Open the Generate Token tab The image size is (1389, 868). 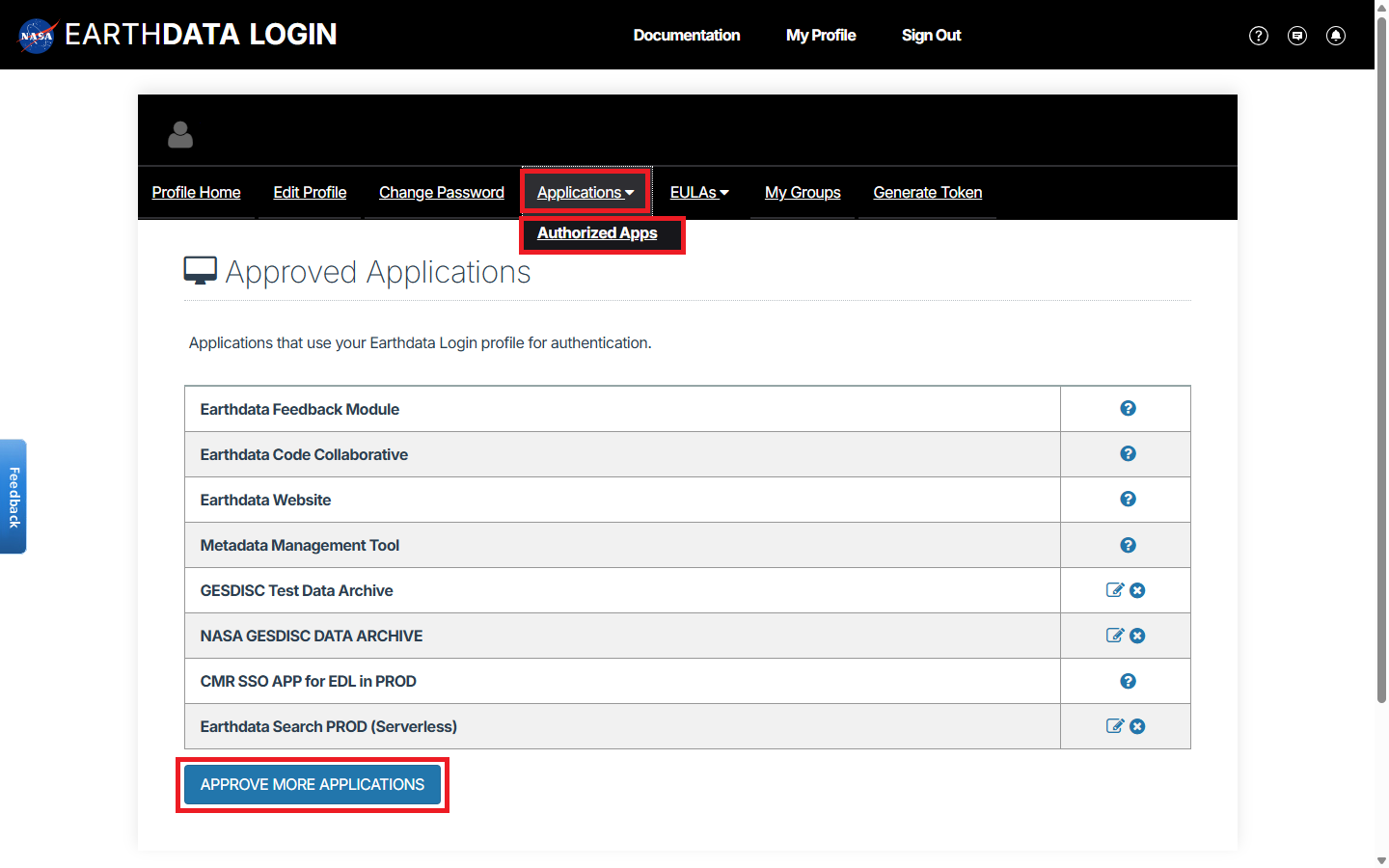(928, 192)
